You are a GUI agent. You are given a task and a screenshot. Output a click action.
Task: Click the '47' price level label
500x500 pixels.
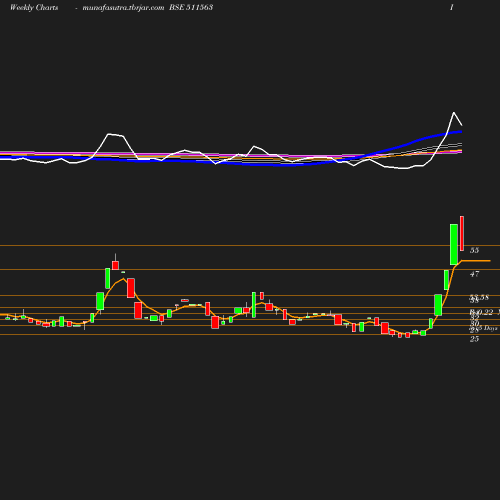(474, 274)
